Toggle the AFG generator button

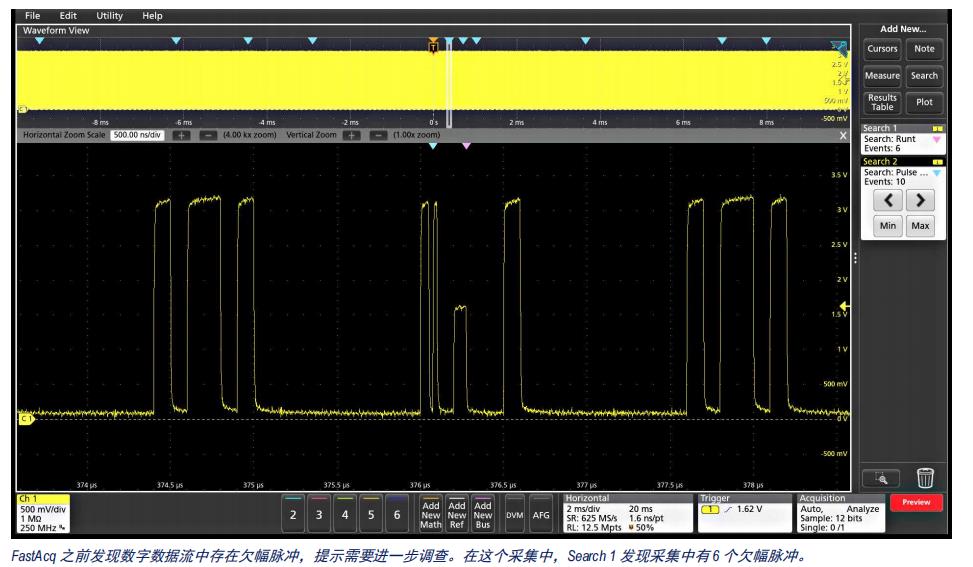541,514
